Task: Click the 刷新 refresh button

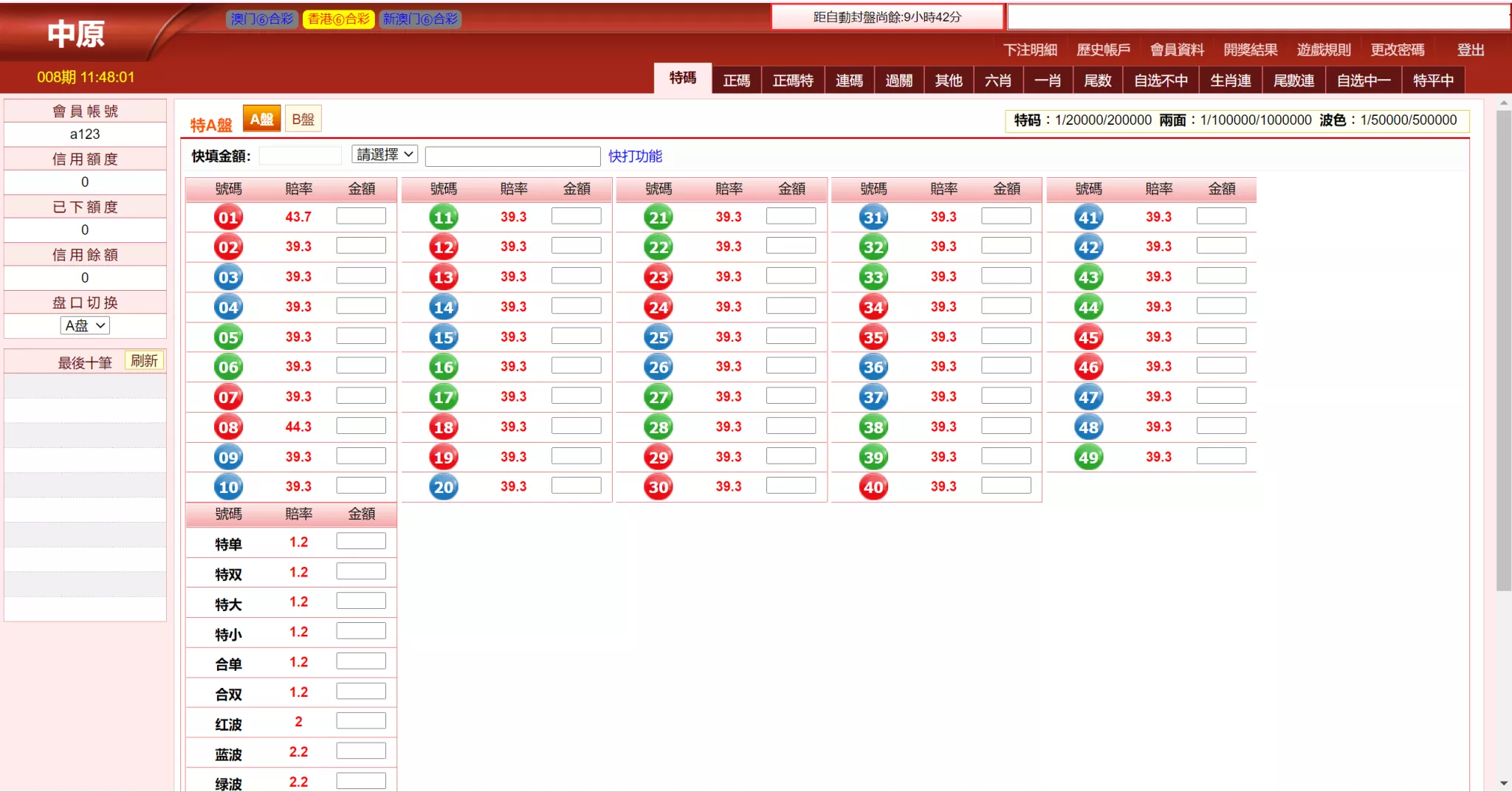Action: click(x=144, y=361)
